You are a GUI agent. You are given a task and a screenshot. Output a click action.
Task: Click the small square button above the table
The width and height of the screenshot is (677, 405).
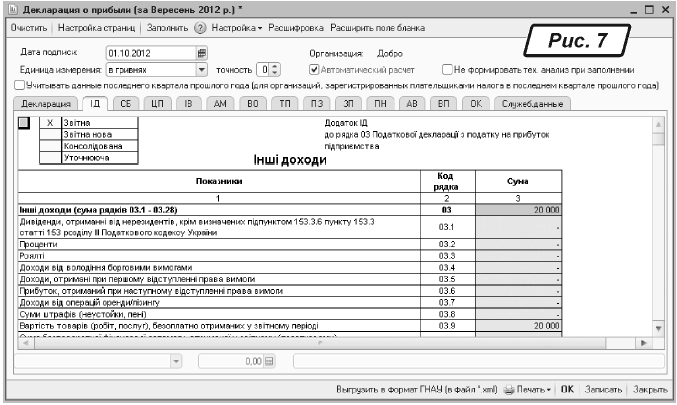(x=24, y=122)
